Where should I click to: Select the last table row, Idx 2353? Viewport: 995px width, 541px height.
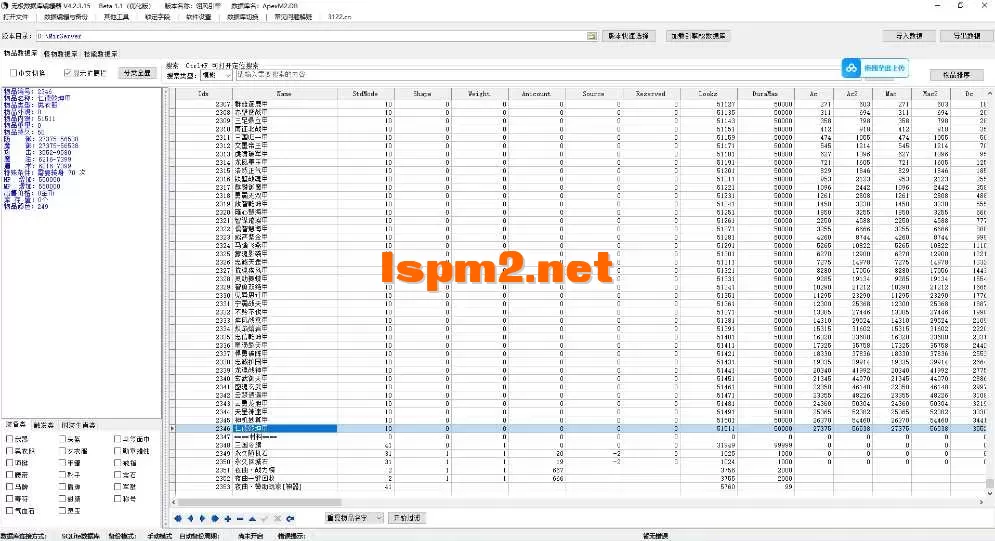577,487
